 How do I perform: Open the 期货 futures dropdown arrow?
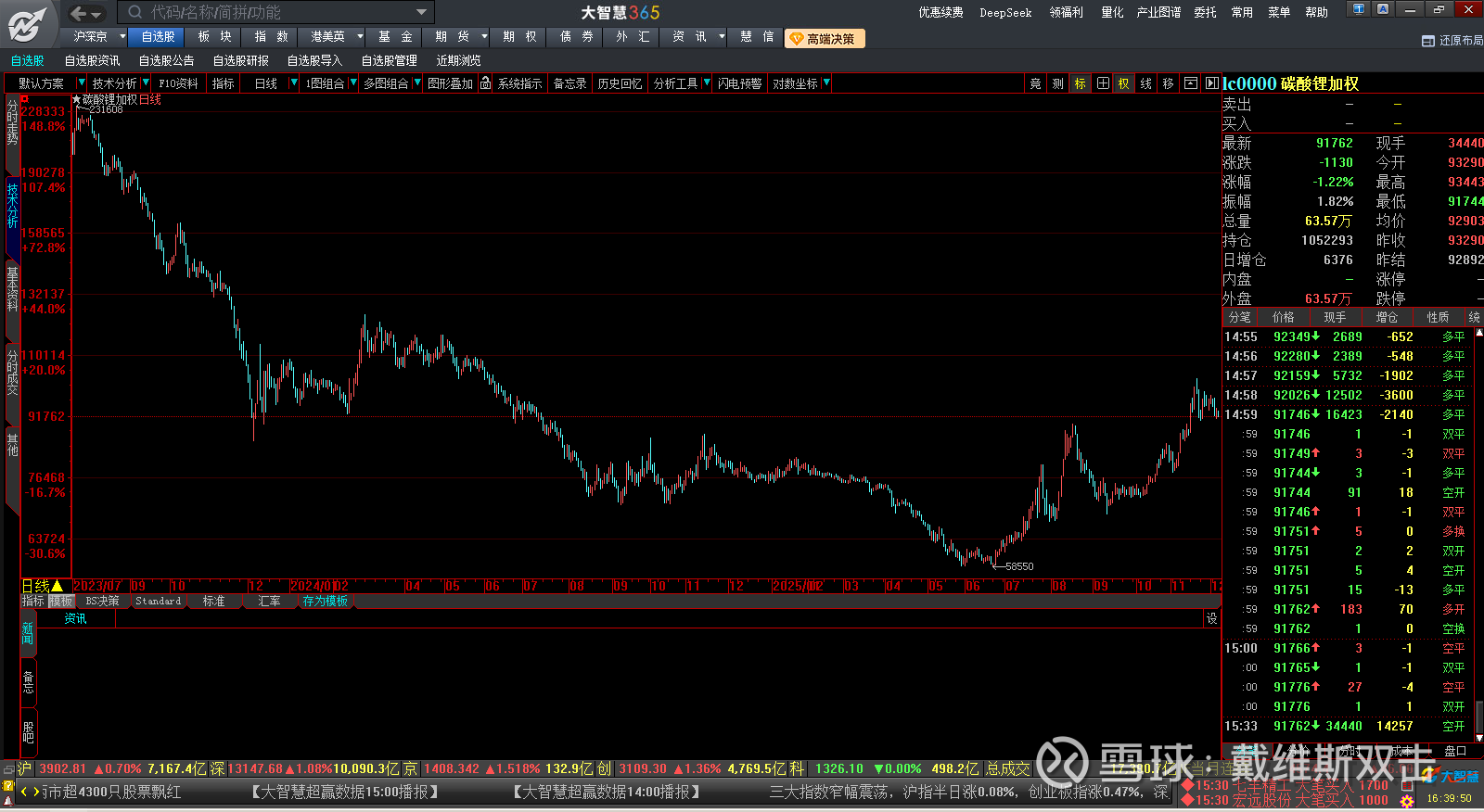coord(484,37)
